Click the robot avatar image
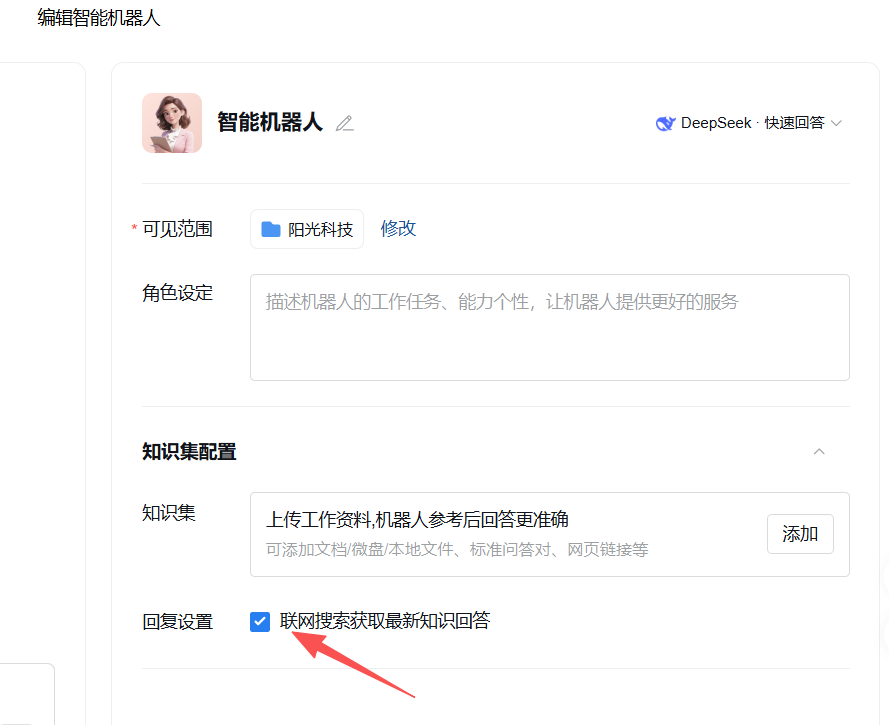The image size is (889, 725). (x=172, y=123)
